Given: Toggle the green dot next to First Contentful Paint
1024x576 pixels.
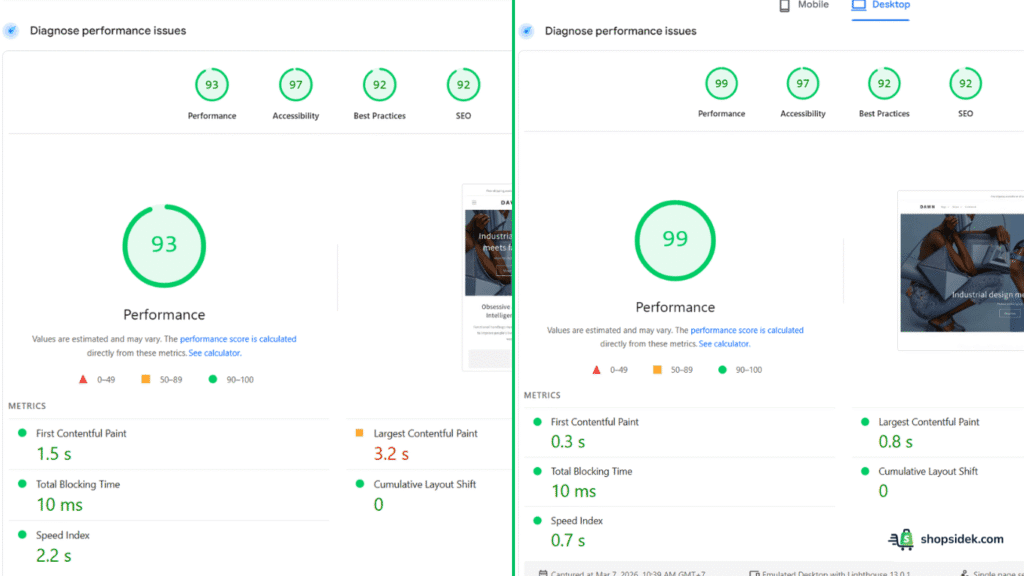Looking at the screenshot, I should click(x=537, y=420).
